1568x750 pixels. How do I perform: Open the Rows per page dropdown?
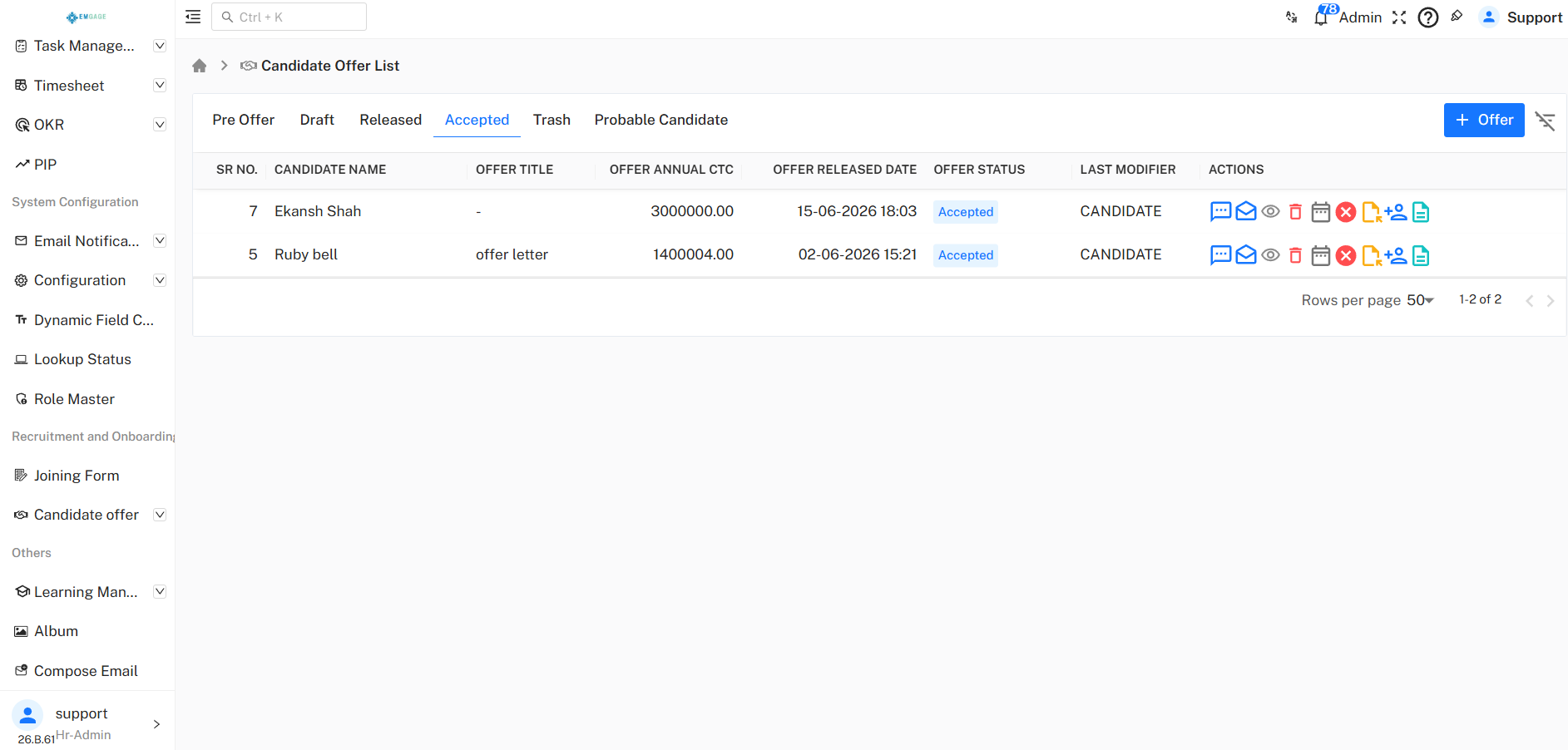[1420, 300]
